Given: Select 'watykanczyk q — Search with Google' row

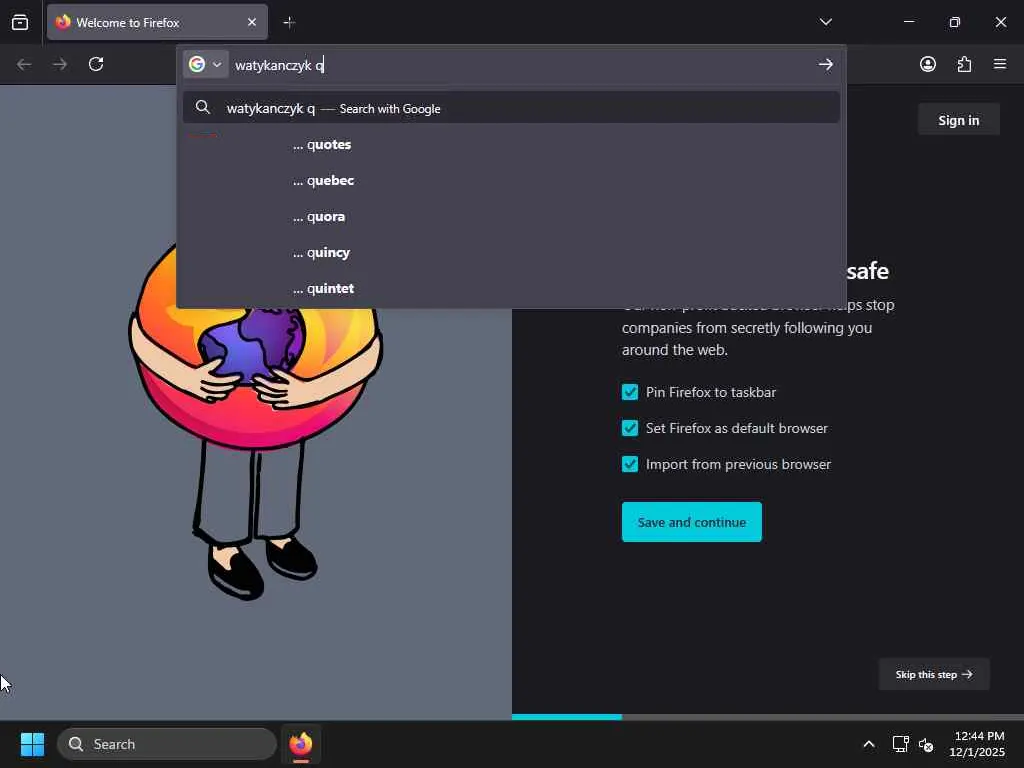Looking at the screenshot, I should tap(511, 108).
